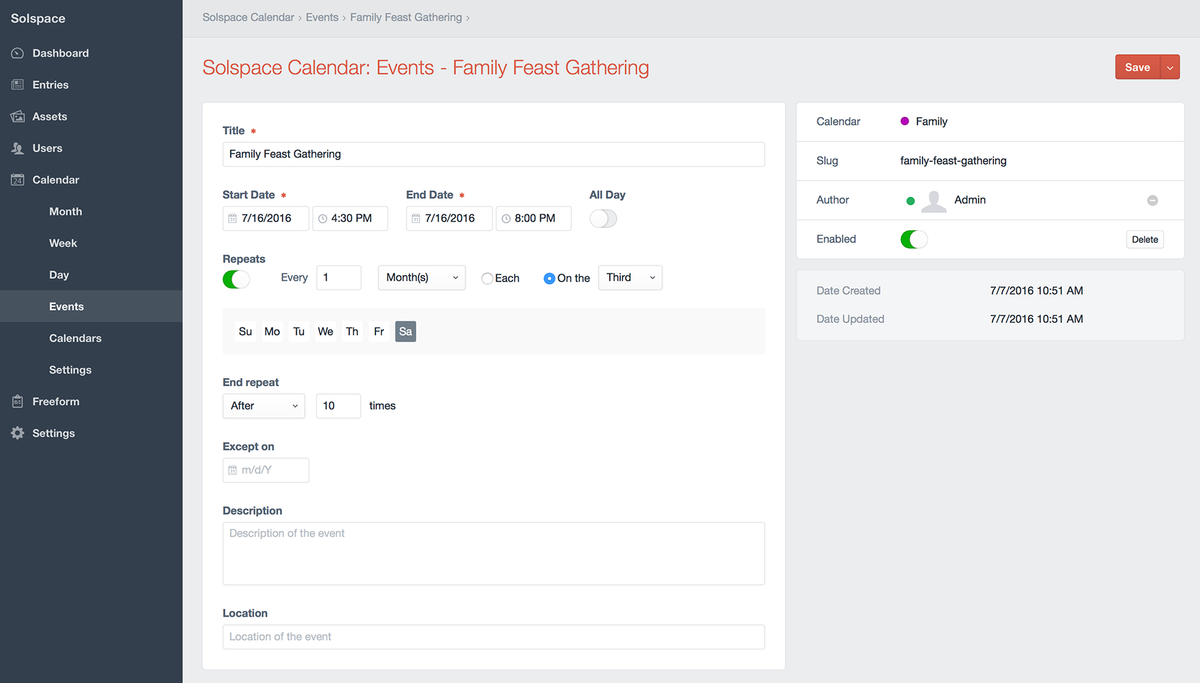Screen dimensions: 1200x683
Task: Click the Entries icon in sidebar
Action: point(17,85)
